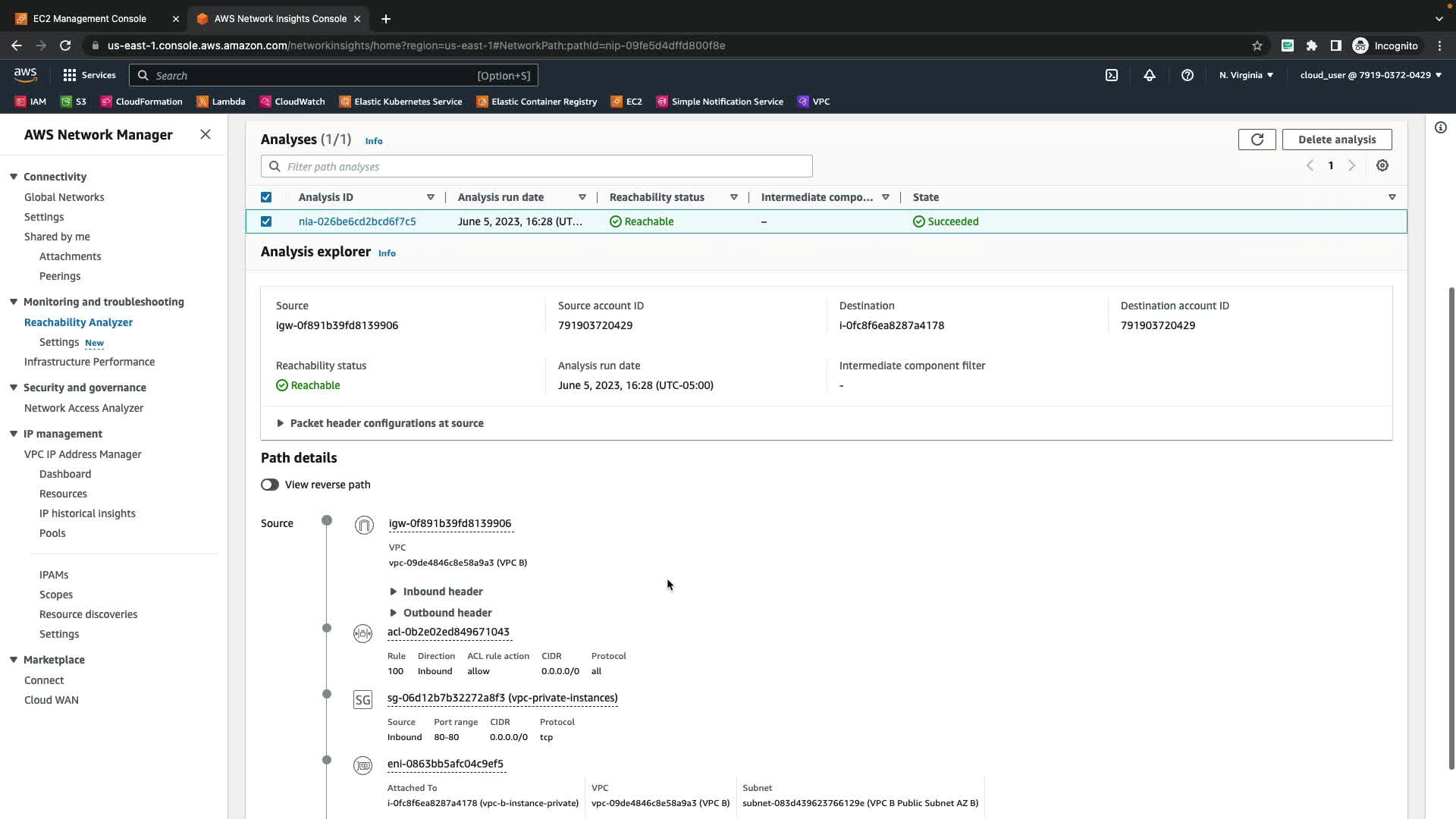Toggle the select-all analyses header checkbox
Image resolution: width=1456 pixels, height=819 pixels.
click(266, 197)
